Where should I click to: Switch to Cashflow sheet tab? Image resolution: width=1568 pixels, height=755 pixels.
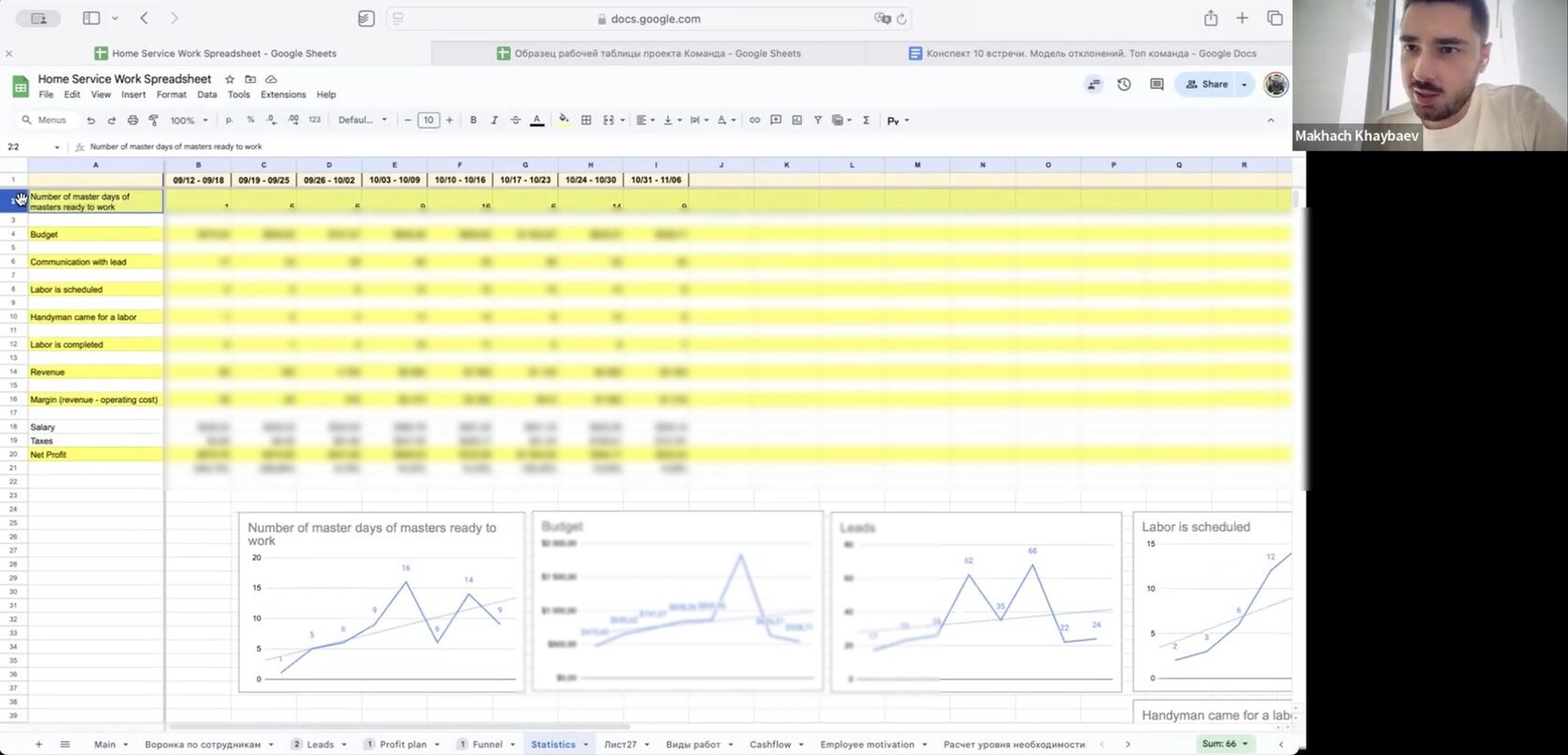(770, 744)
